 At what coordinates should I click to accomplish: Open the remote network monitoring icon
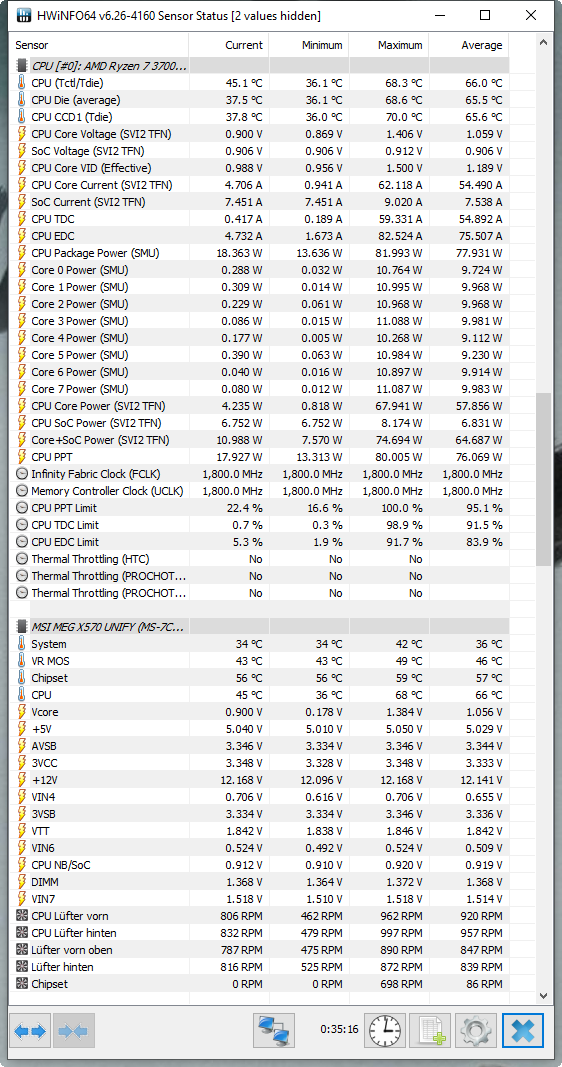[x=274, y=1031]
